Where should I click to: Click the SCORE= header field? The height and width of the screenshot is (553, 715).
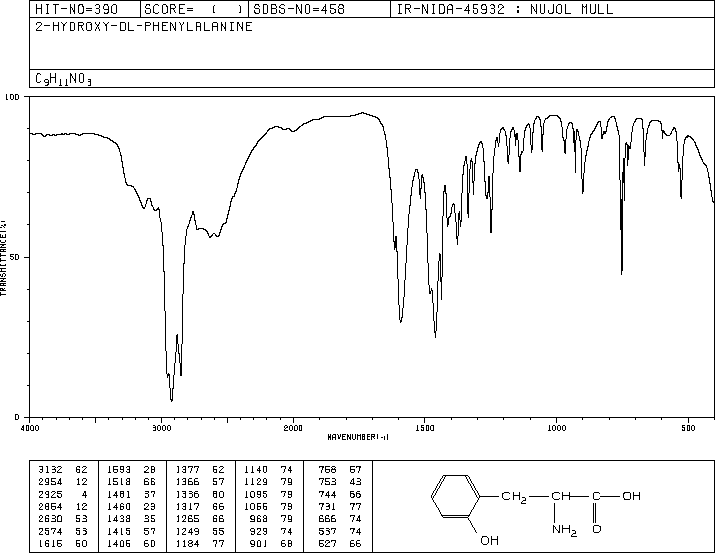pos(194,9)
